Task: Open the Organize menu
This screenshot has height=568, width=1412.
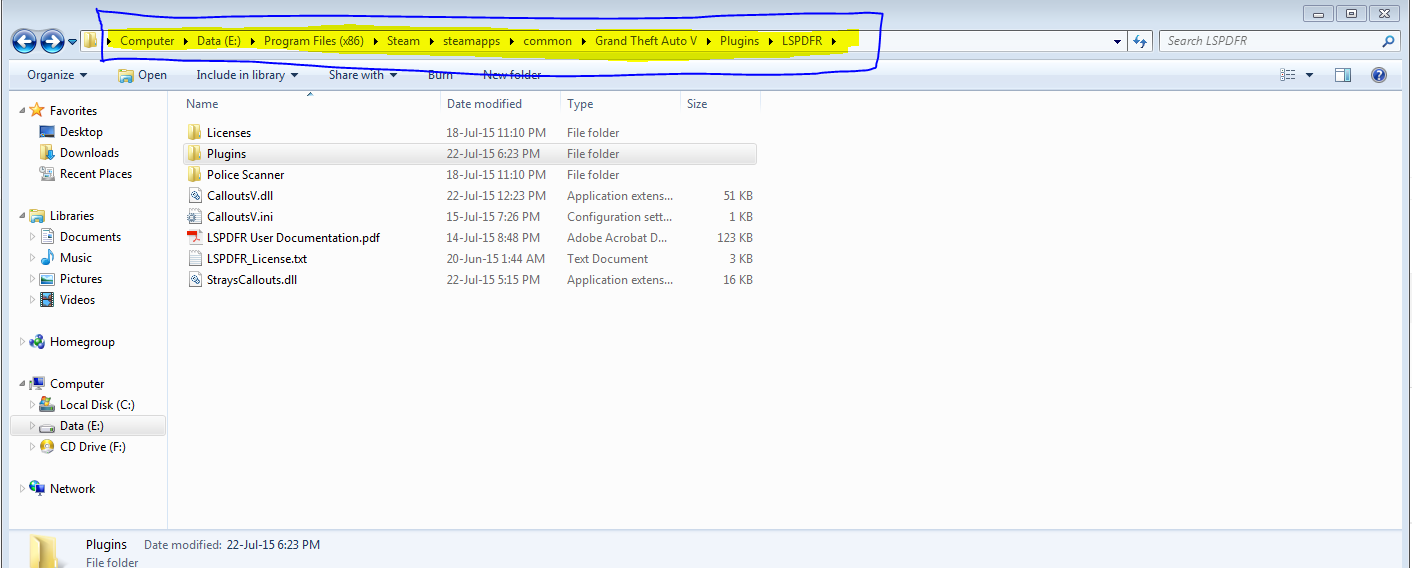Action: tap(57, 75)
